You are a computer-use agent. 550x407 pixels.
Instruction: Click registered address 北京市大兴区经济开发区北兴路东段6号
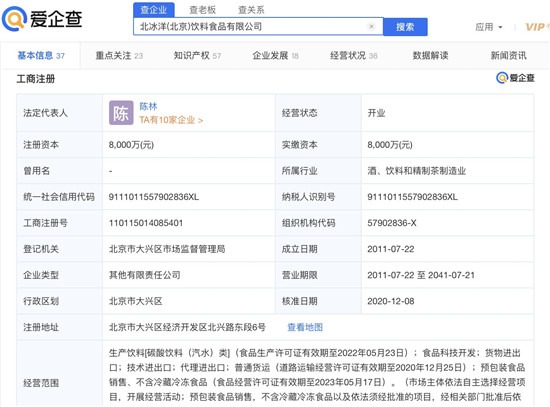(187, 327)
